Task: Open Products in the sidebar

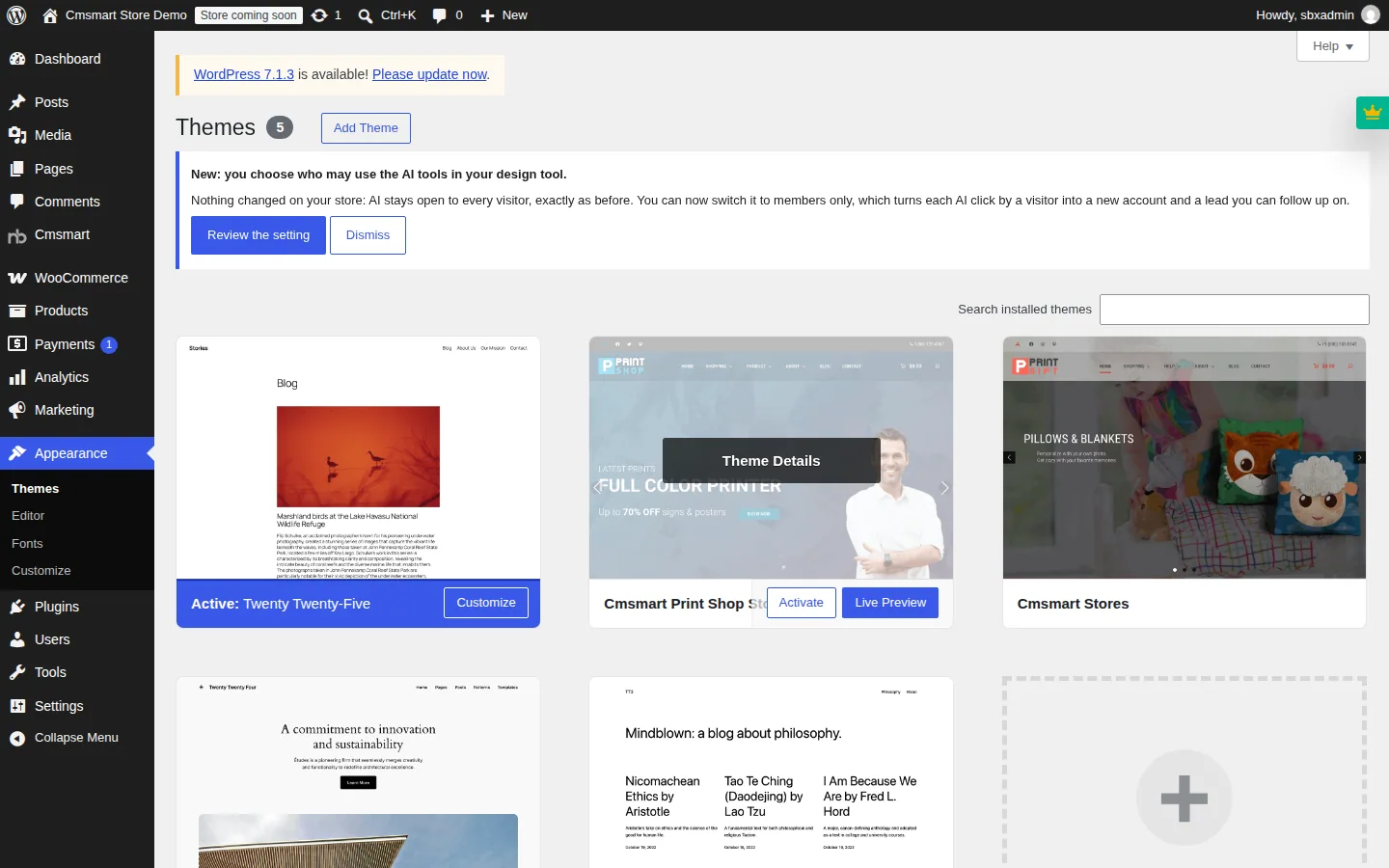Action: point(77,311)
